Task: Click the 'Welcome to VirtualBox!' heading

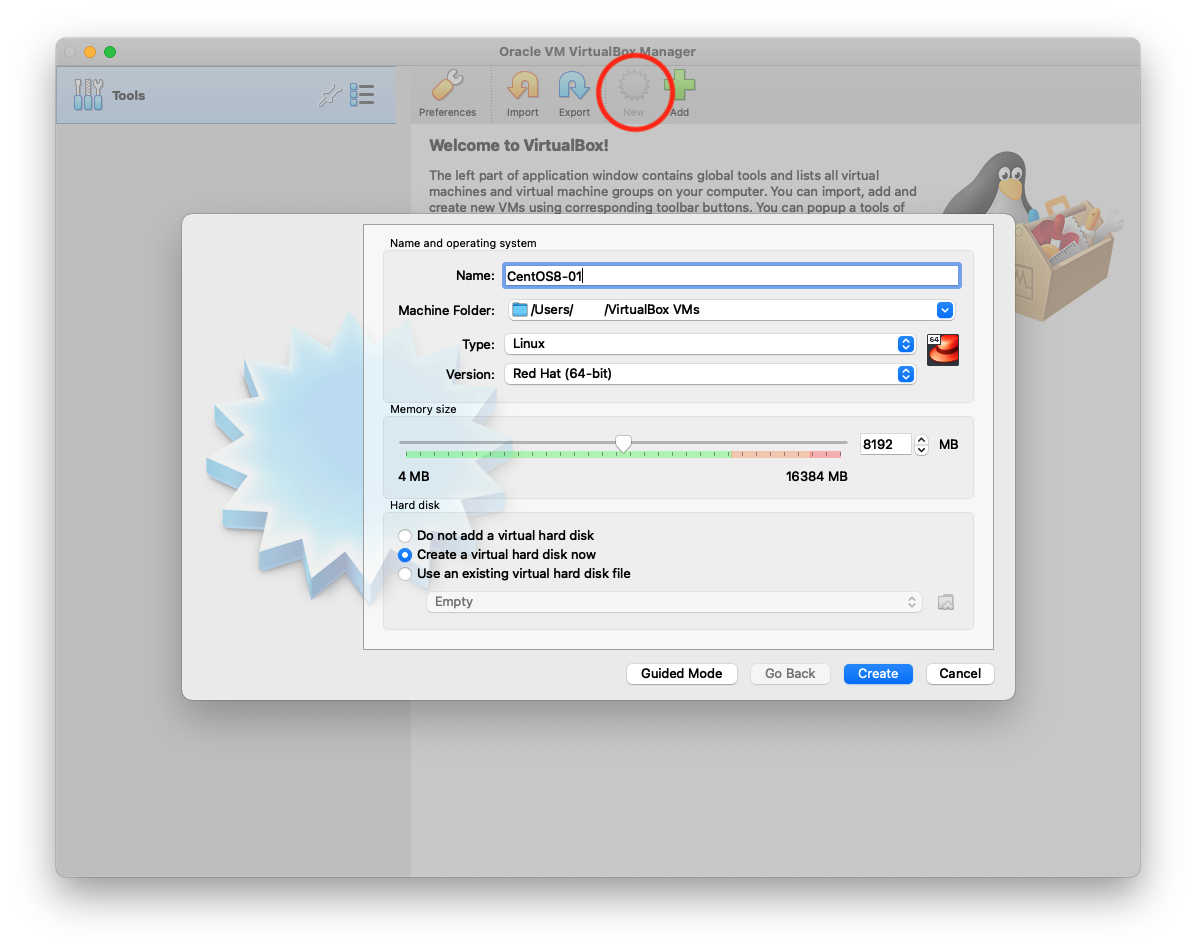Action: click(519, 145)
